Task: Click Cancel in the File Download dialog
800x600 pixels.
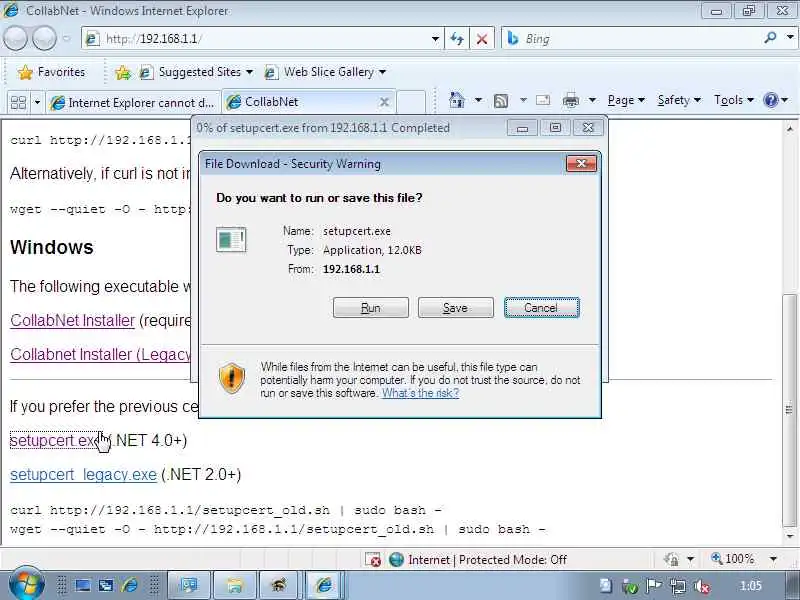Action: (x=541, y=308)
